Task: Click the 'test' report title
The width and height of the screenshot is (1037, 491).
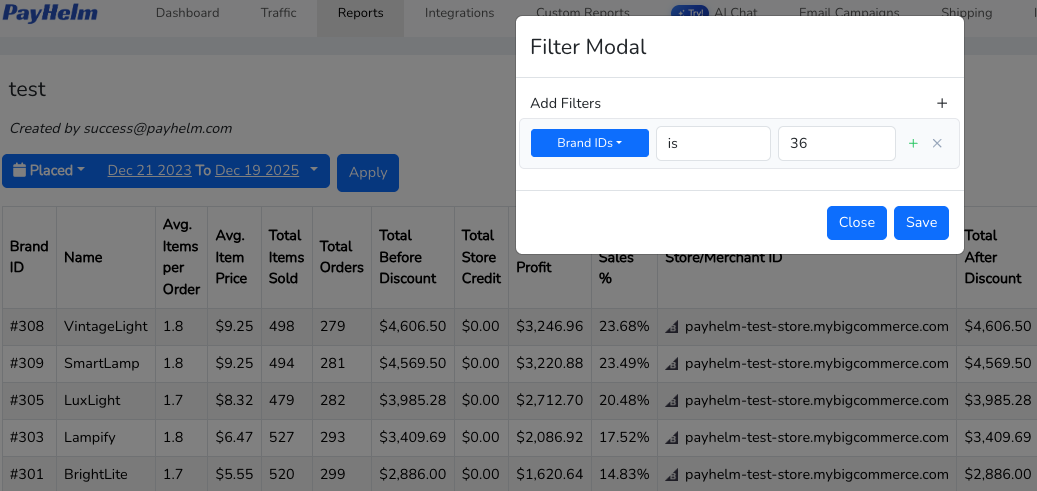Action: tap(27, 89)
